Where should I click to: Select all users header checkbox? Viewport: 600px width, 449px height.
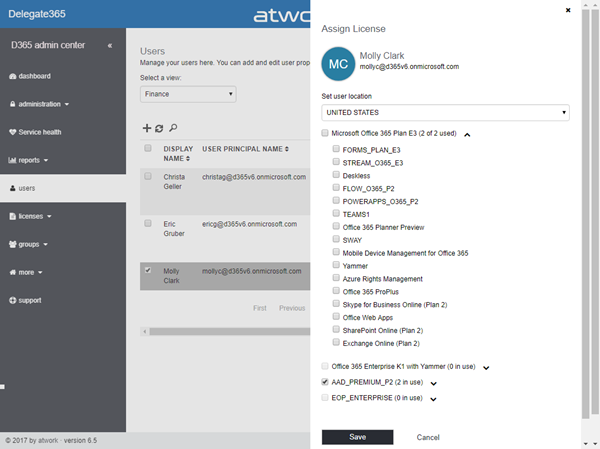click(148, 148)
